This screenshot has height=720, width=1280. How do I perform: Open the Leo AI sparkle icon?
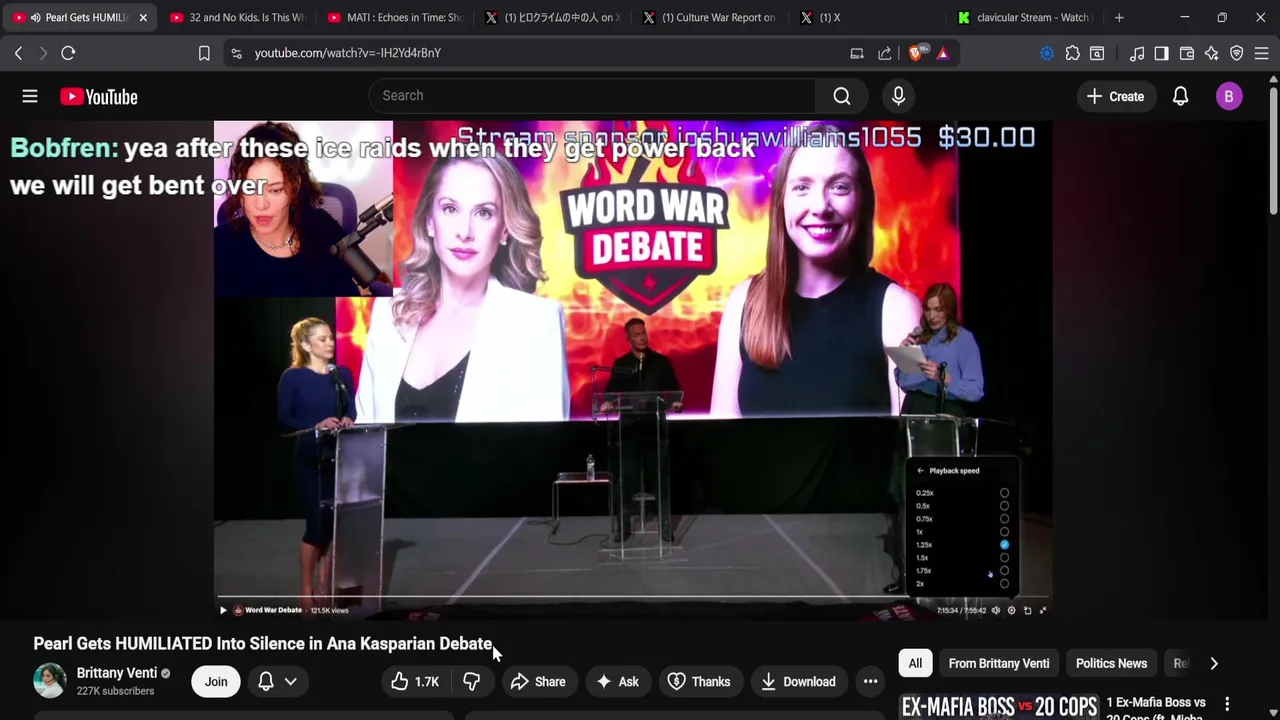[1212, 53]
